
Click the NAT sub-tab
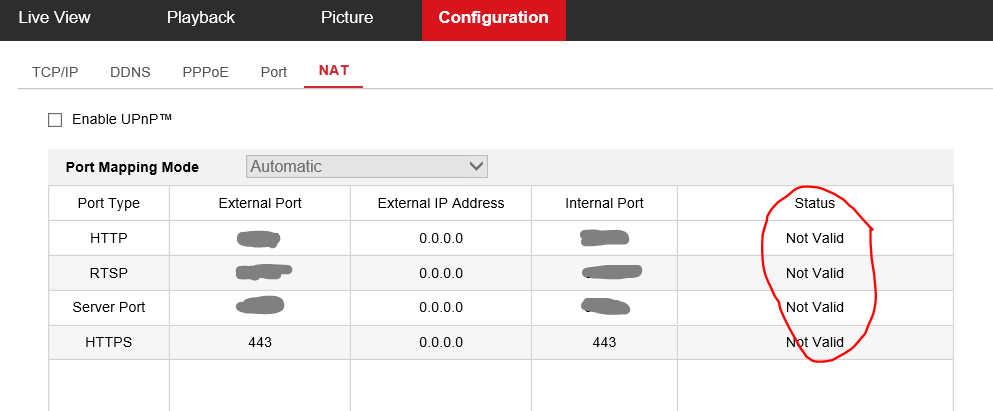[x=334, y=71]
